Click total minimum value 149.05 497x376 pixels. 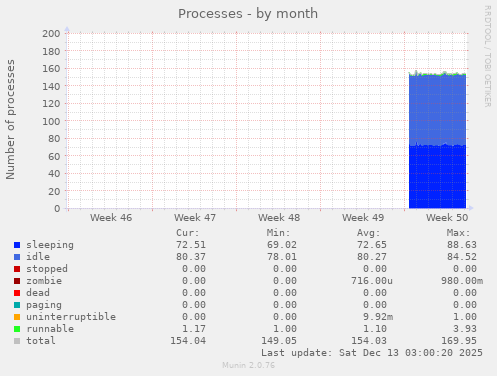click(279, 341)
